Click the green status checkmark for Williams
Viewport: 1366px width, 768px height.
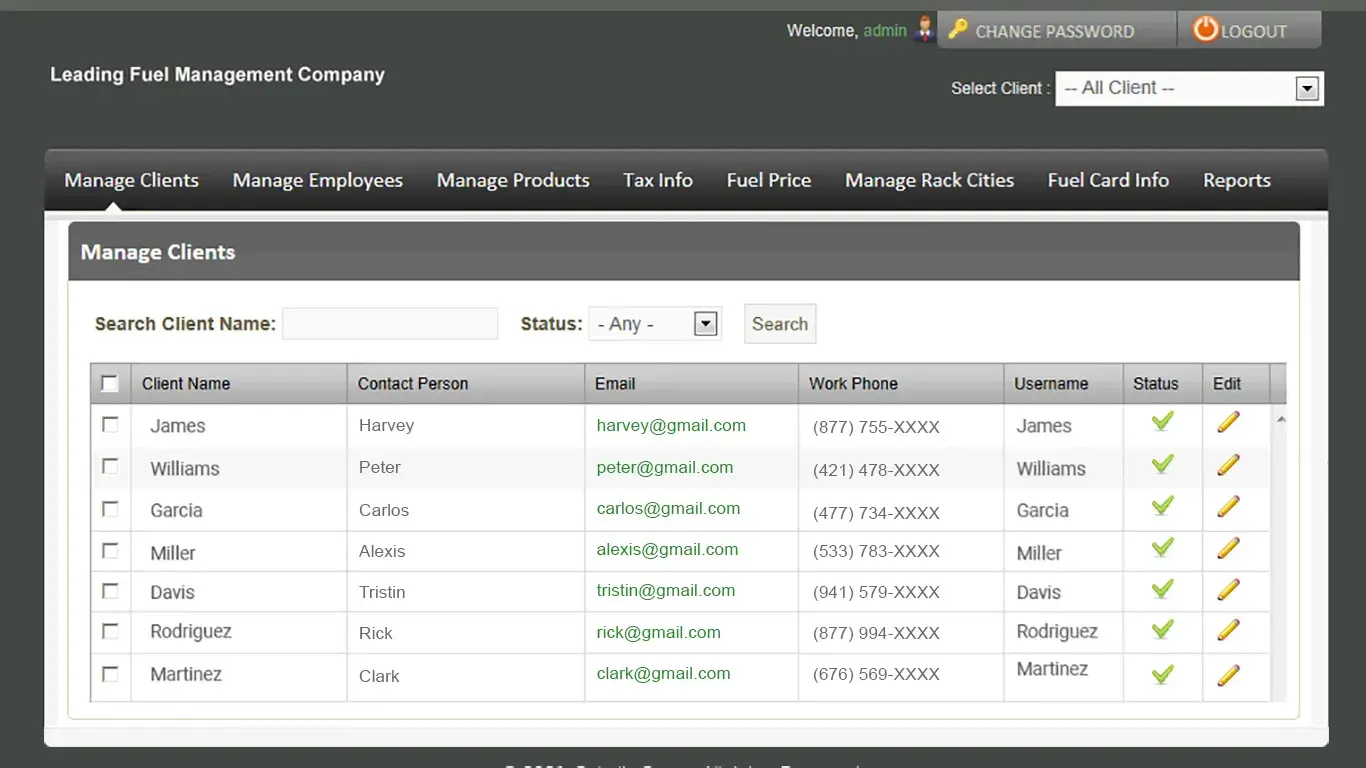pos(1162,464)
